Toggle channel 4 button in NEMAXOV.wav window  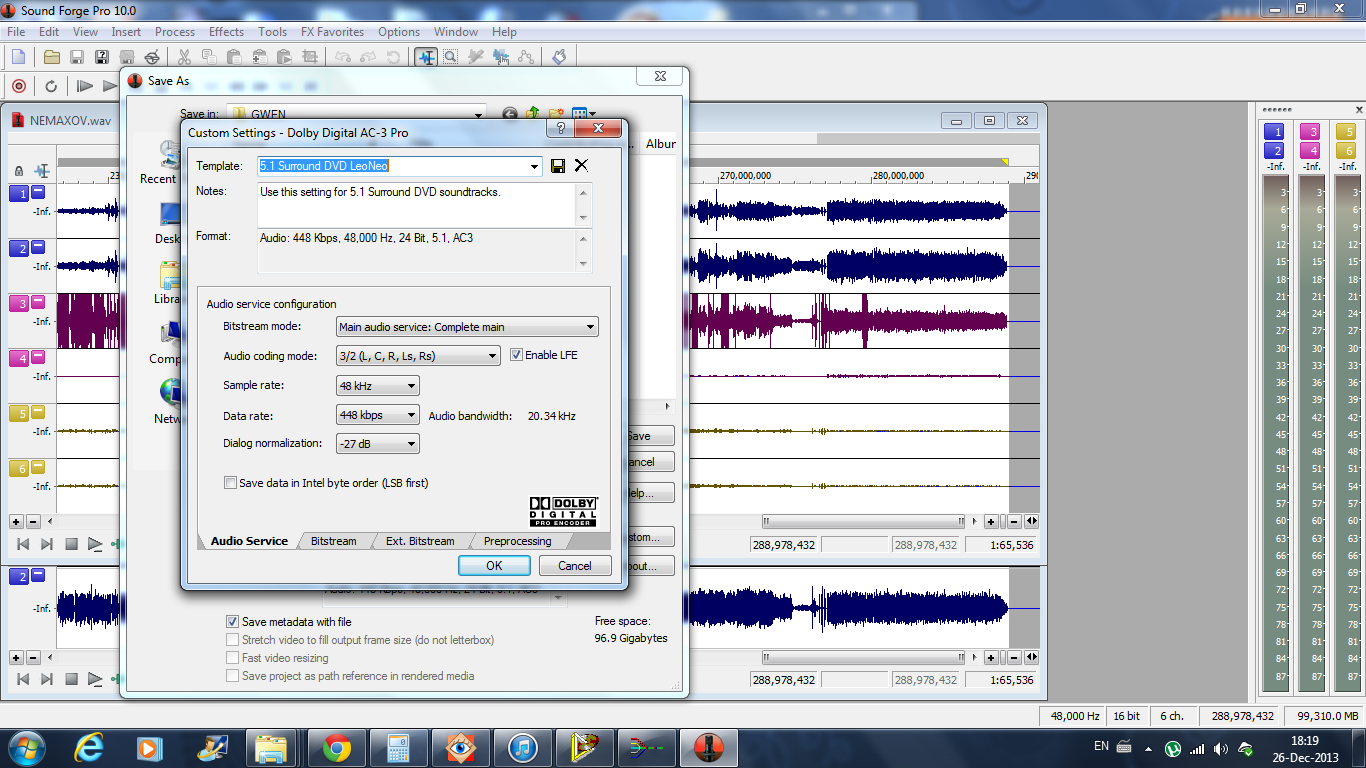(19, 358)
